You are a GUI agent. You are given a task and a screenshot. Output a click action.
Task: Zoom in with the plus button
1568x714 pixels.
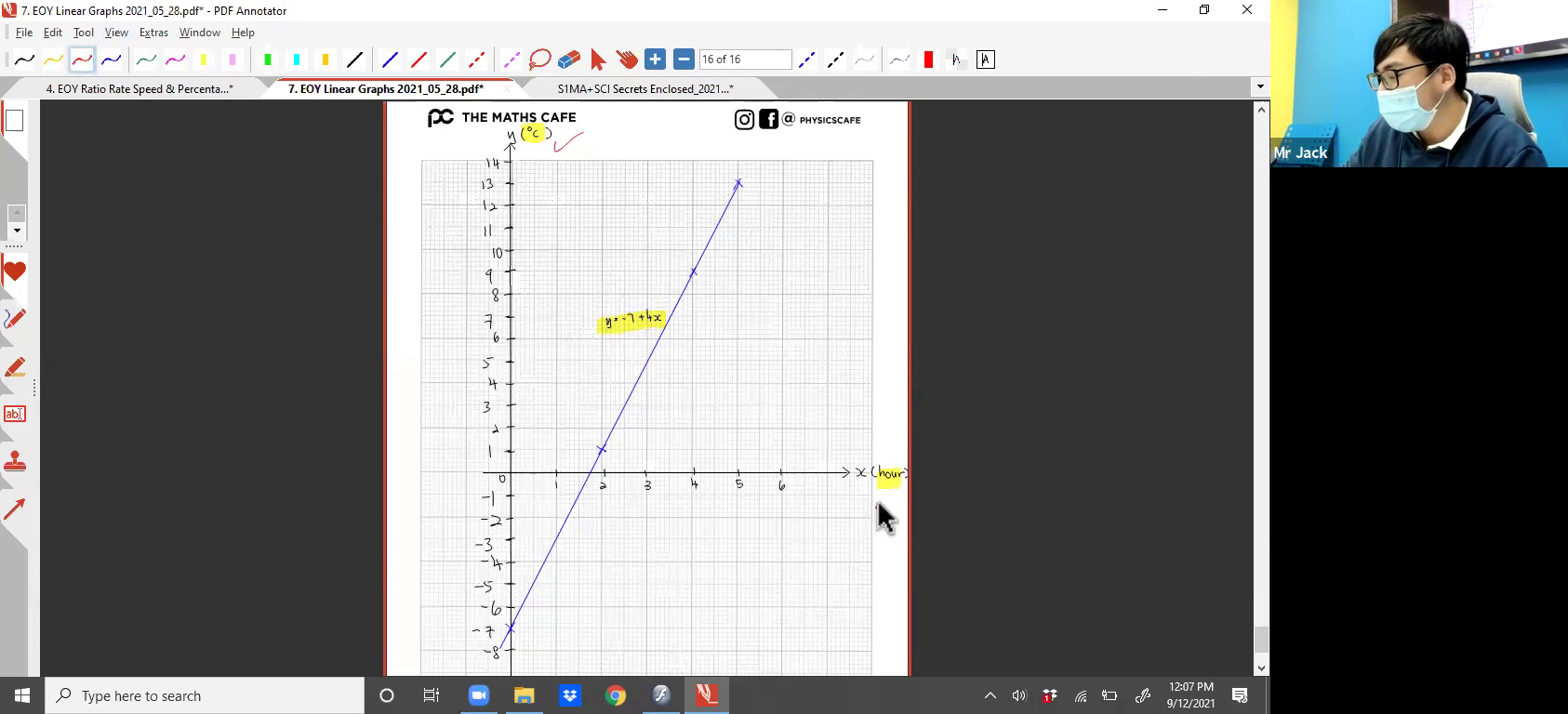point(656,59)
